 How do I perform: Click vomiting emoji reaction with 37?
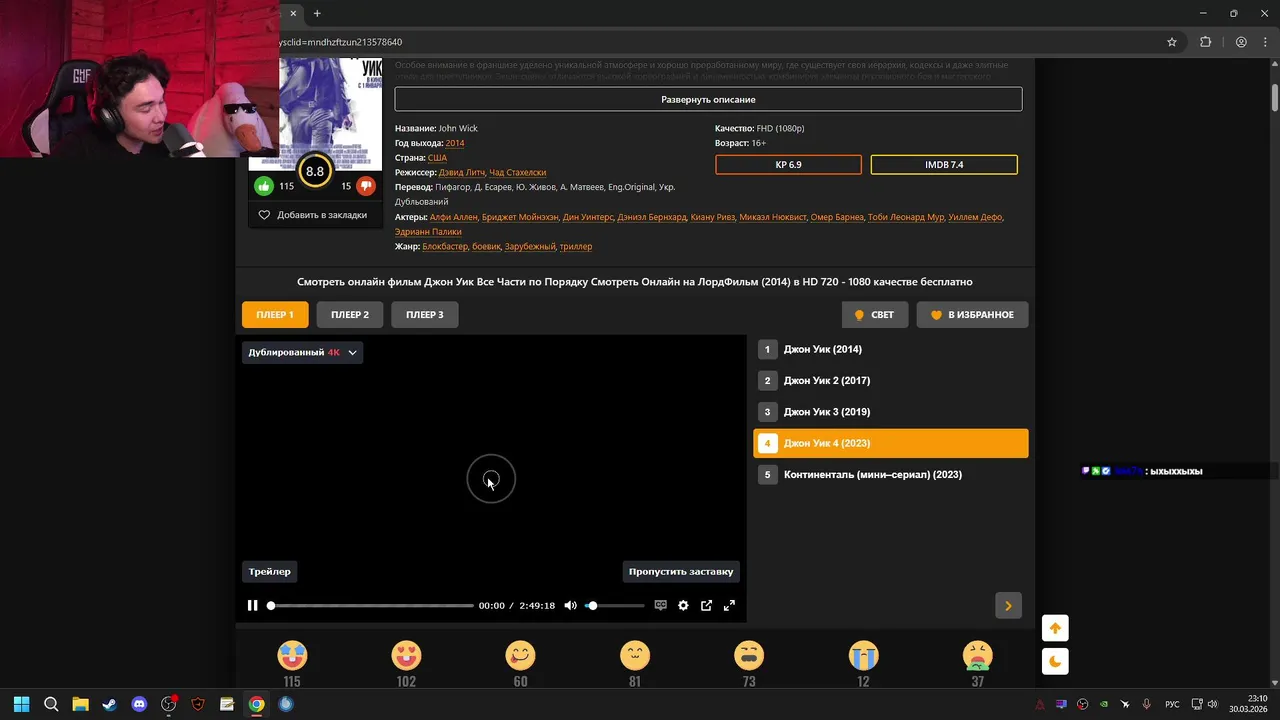(x=977, y=655)
